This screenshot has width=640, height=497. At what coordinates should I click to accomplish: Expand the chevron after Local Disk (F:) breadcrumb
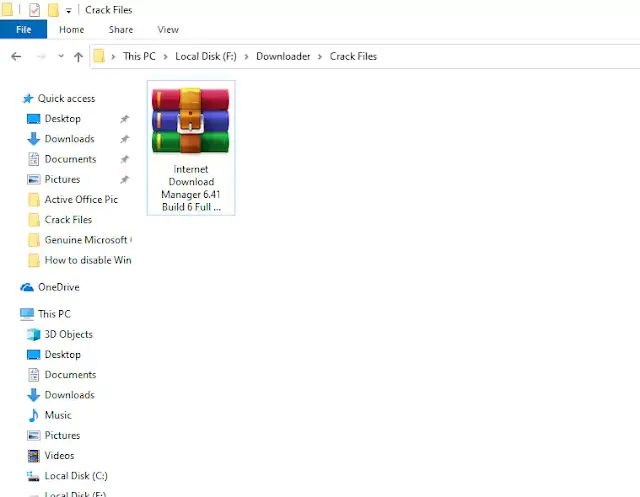(246, 57)
